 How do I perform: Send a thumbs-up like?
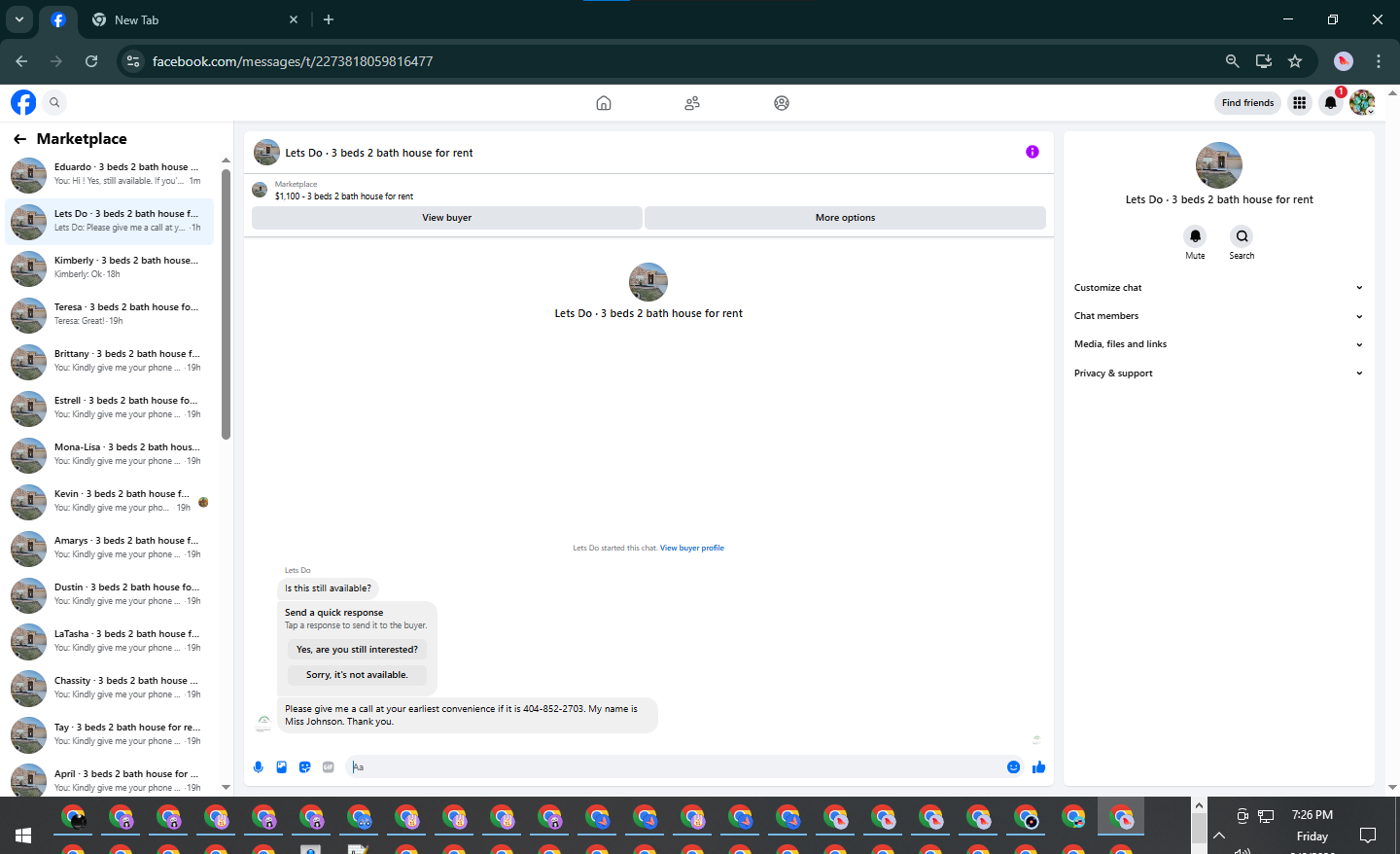point(1038,767)
